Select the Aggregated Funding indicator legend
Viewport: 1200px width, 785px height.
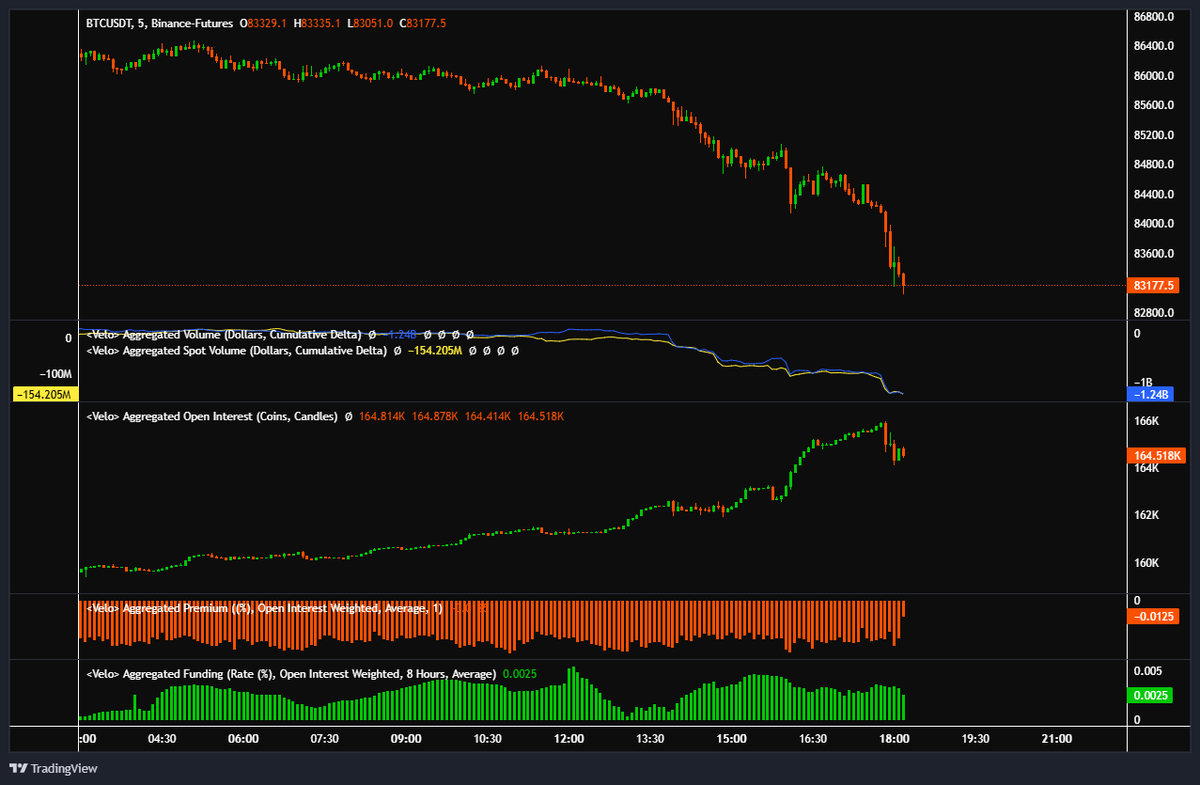tap(291, 674)
